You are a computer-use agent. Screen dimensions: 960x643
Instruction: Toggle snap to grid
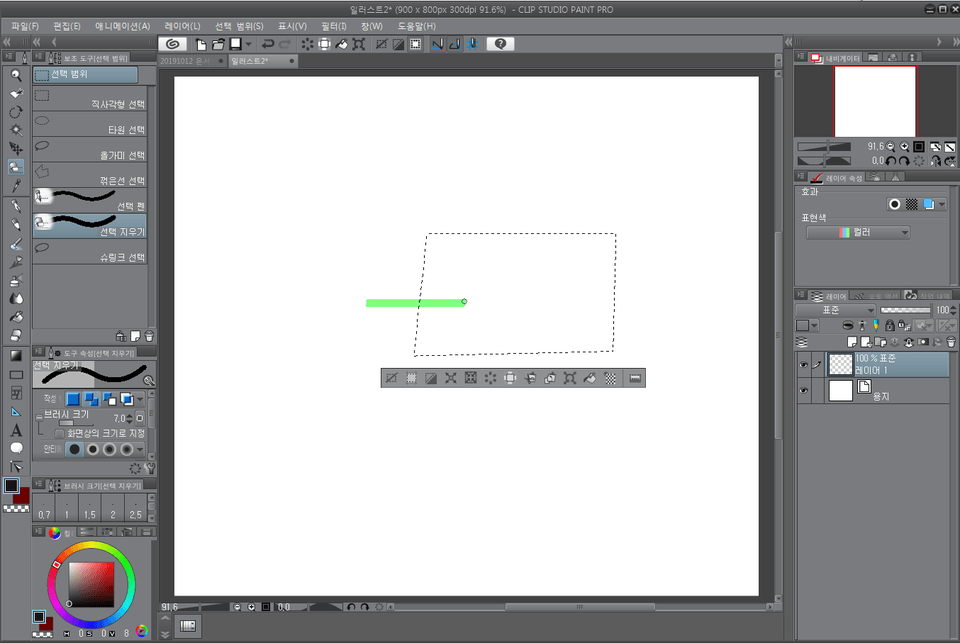[x=472, y=44]
